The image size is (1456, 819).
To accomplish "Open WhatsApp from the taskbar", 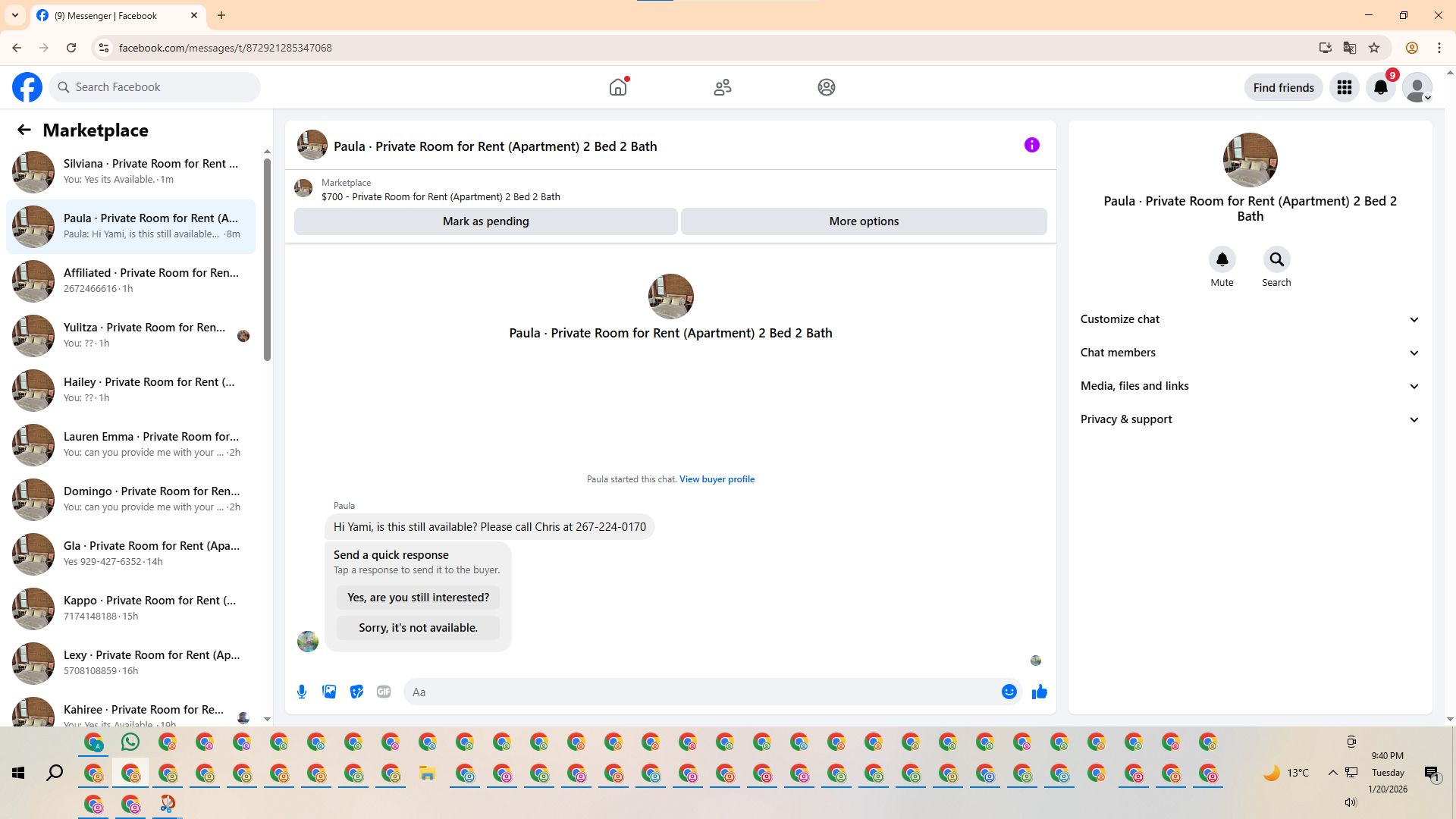I will coord(130,742).
